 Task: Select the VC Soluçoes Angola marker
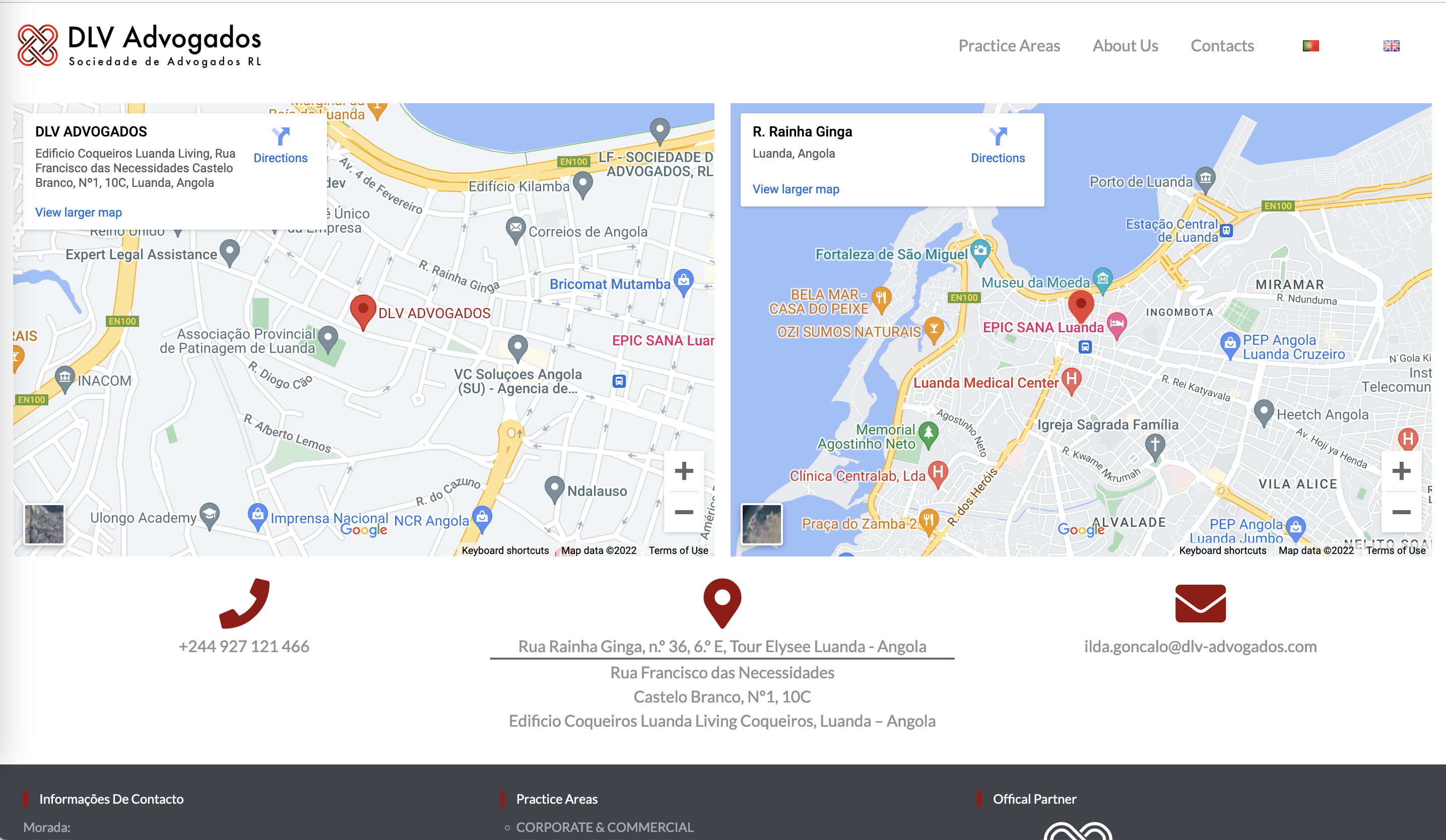(517, 349)
